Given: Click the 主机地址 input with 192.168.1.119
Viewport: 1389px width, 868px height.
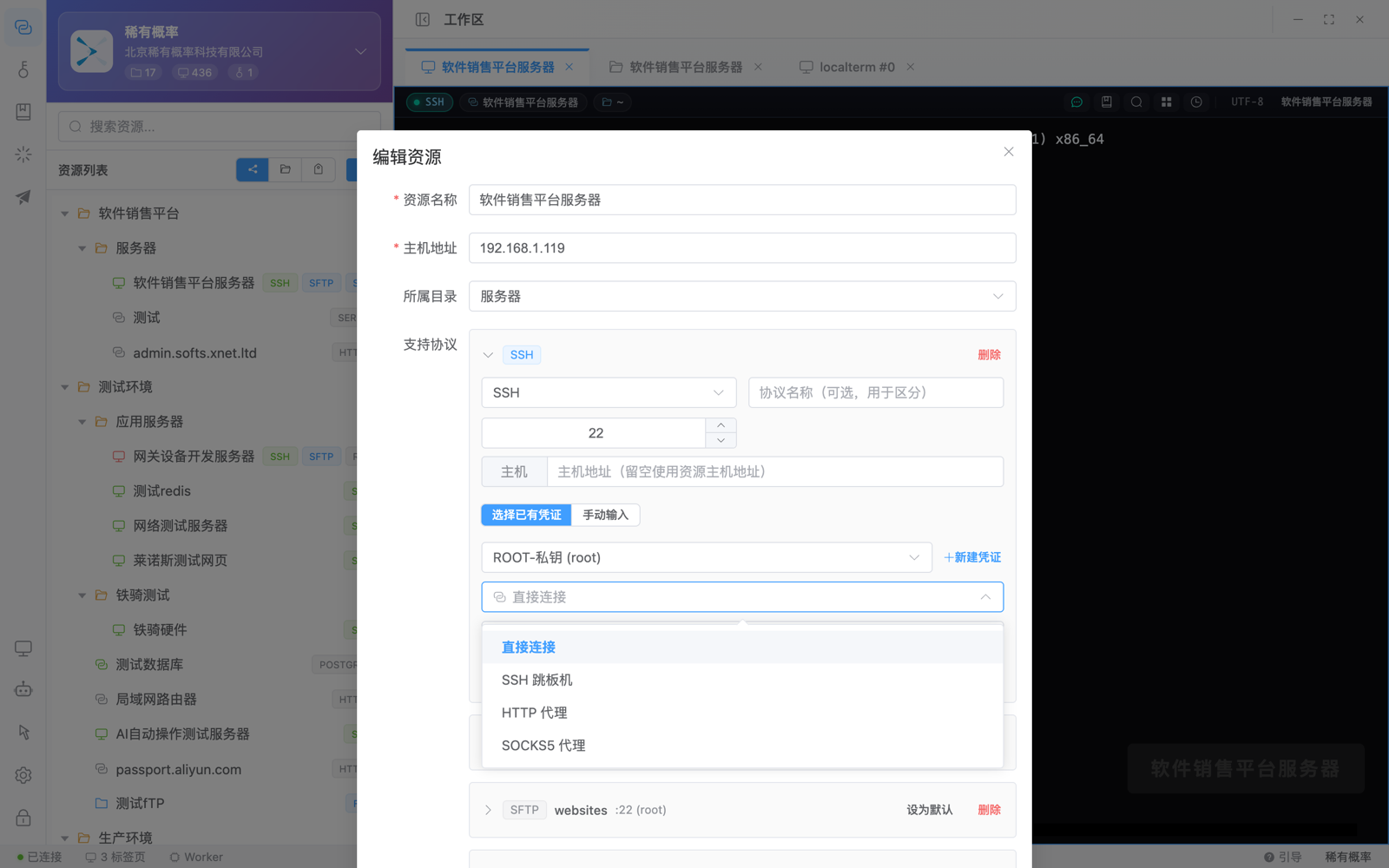Looking at the screenshot, I should pos(742,248).
